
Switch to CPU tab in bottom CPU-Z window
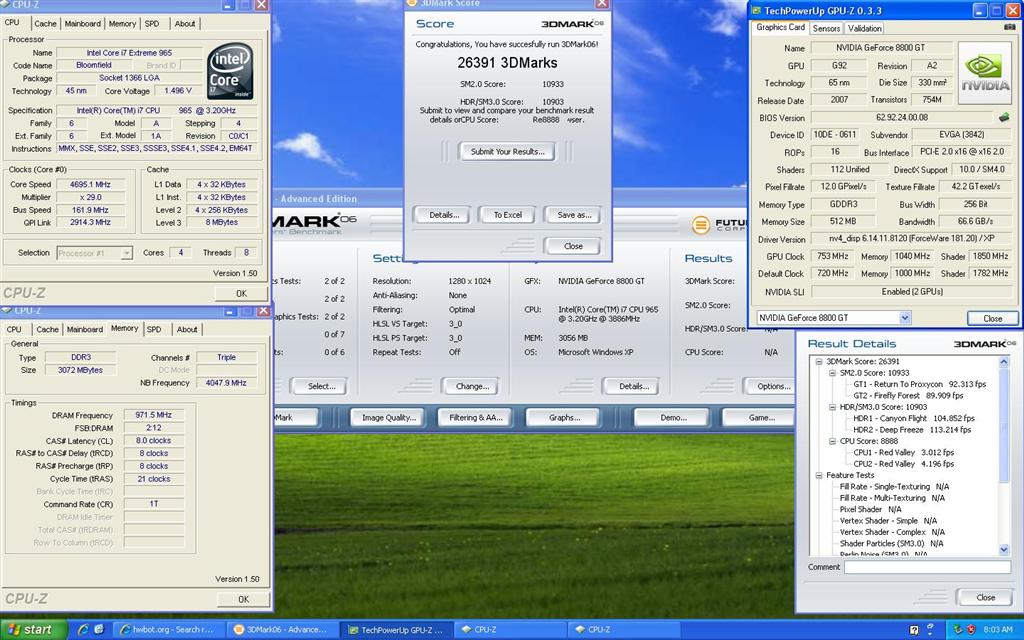pyautogui.click(x=14, y=330)
